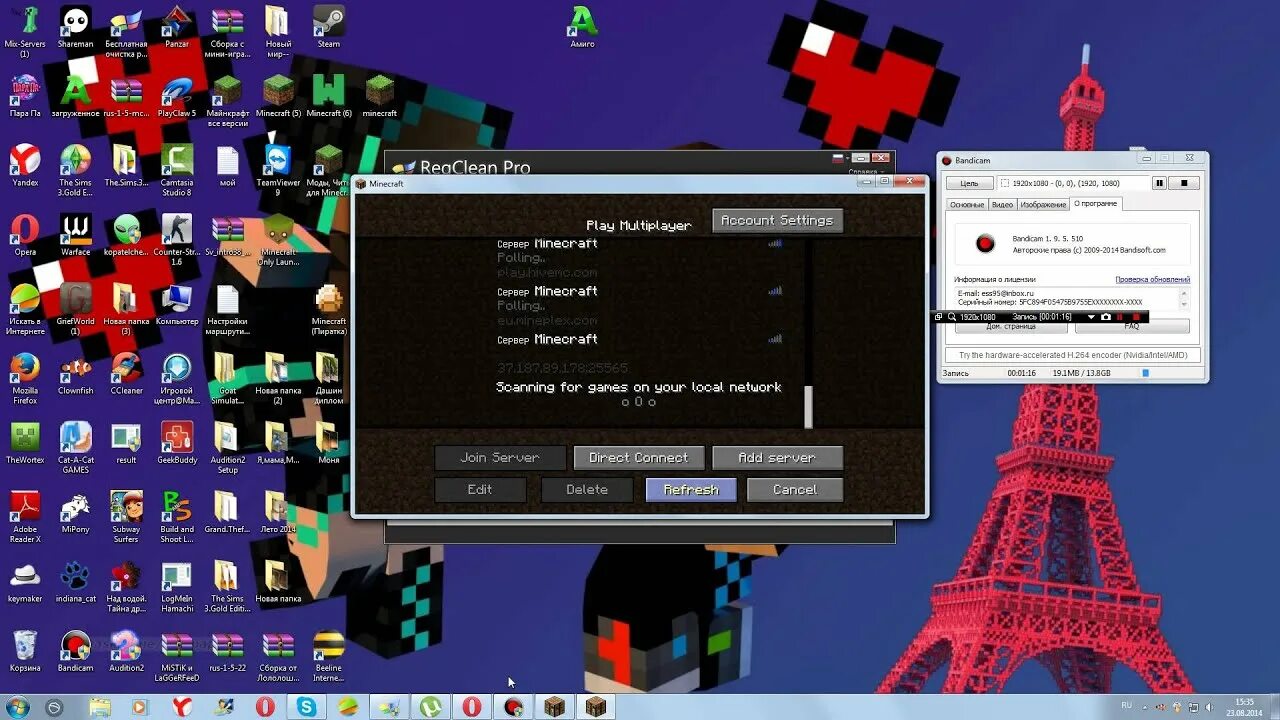Select the Mix-Servers creeper icon
This screenshot has height=720, width=1280.
click(x=25, y=32)
